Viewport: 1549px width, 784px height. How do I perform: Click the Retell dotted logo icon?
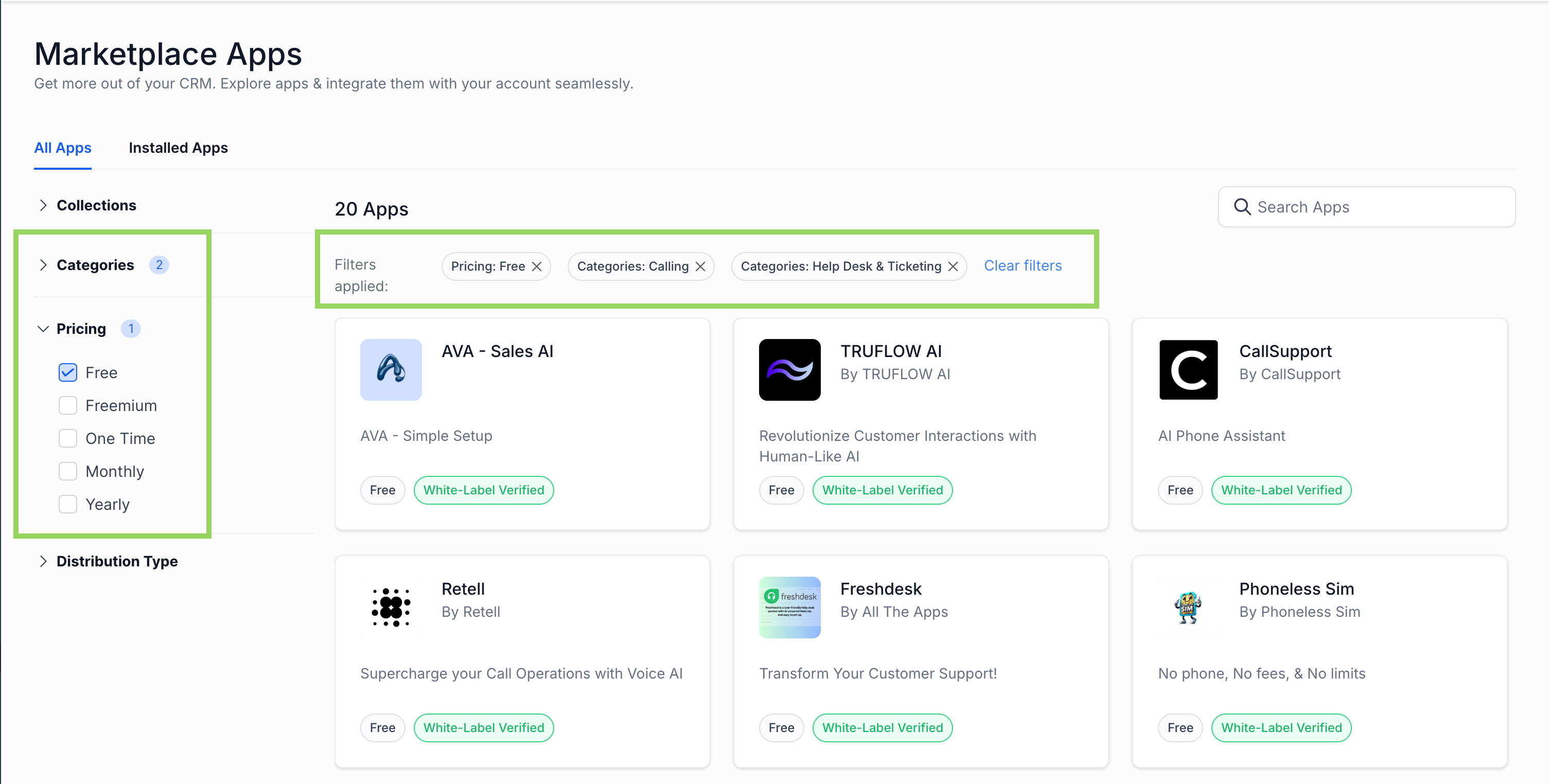point(391,607)
